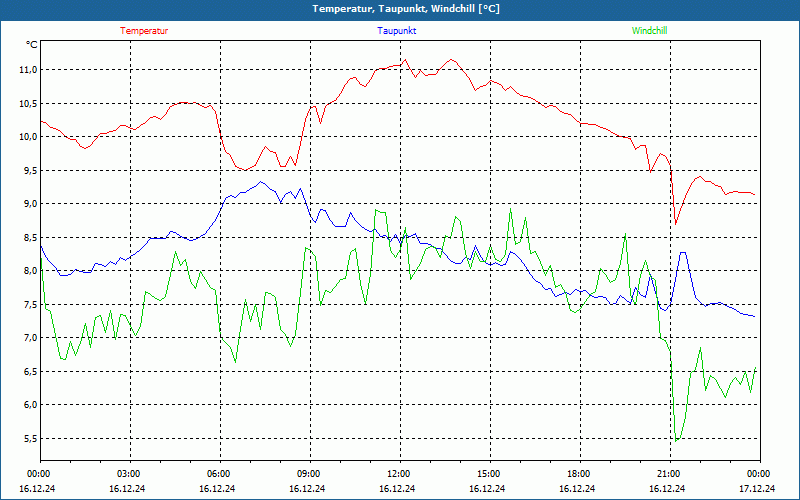
Task: Click the 11,0 y-axis value
Action: click(29, 69)
